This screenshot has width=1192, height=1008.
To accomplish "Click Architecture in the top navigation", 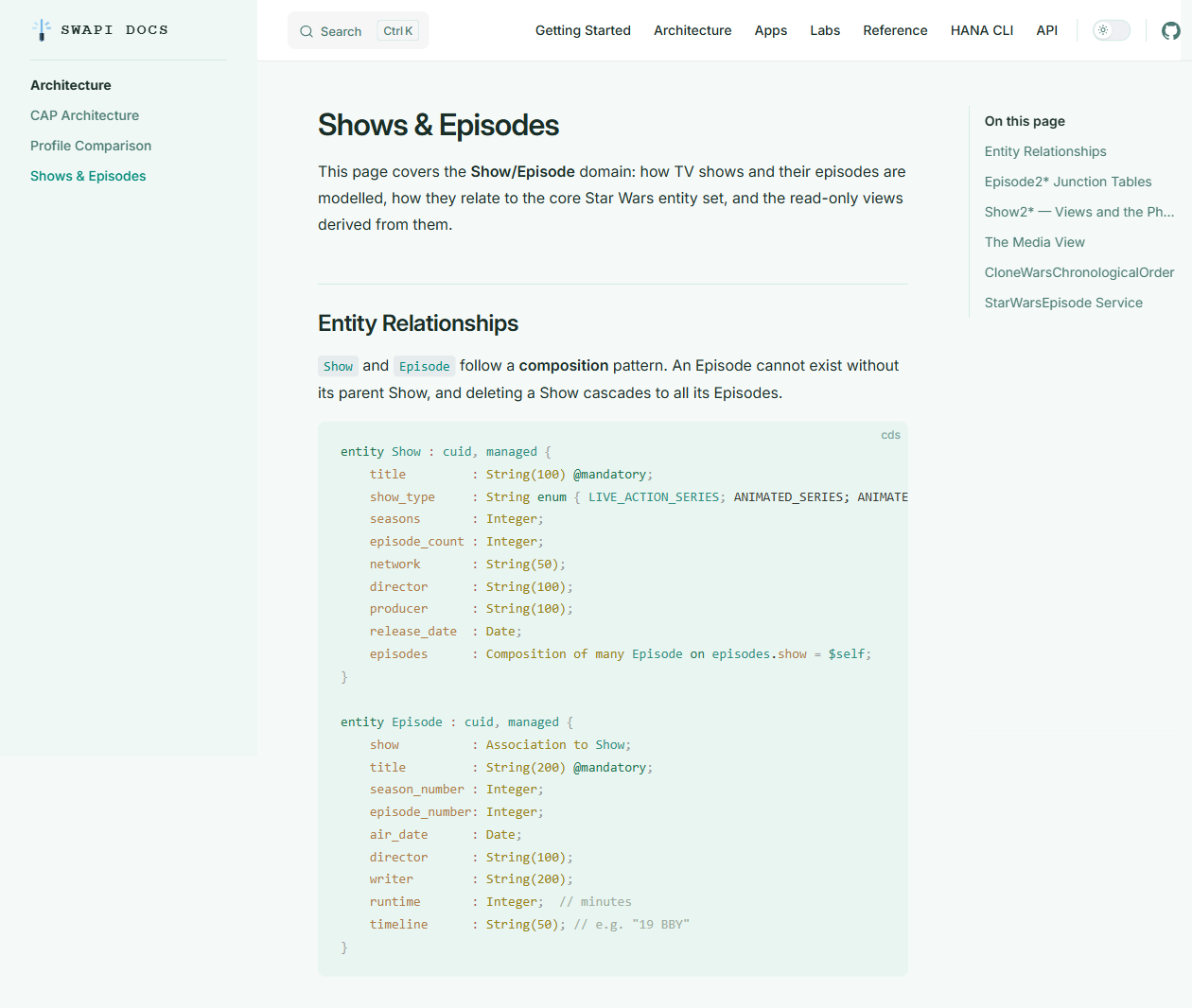I will coord(692,30).
